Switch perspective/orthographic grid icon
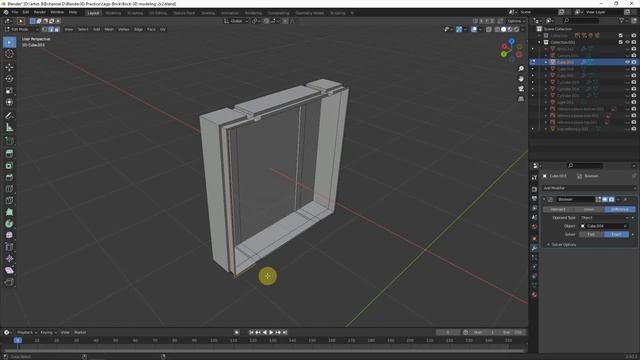Image resolution: width=640 pixels, height=360 pixels. (521, 99)
